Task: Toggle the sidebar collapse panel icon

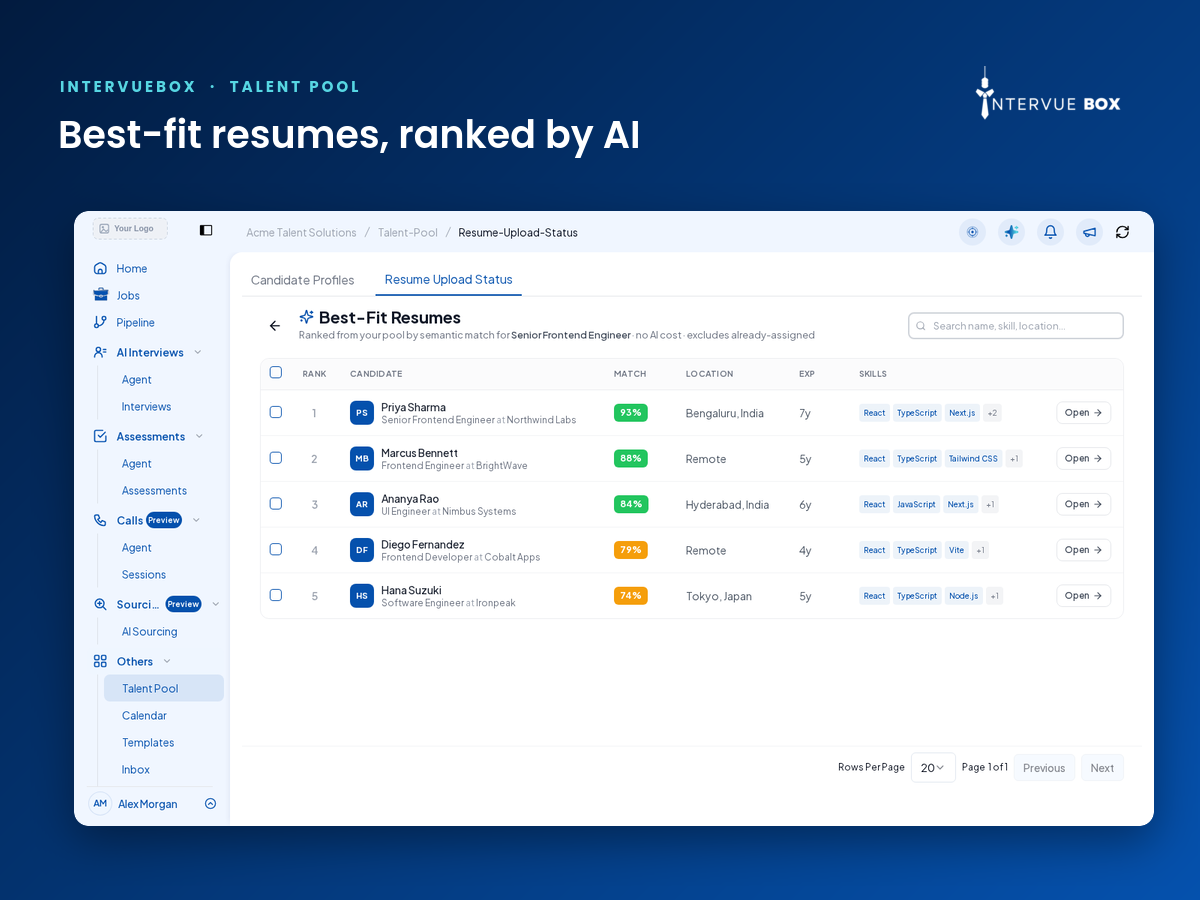Action: pos(206,230)
